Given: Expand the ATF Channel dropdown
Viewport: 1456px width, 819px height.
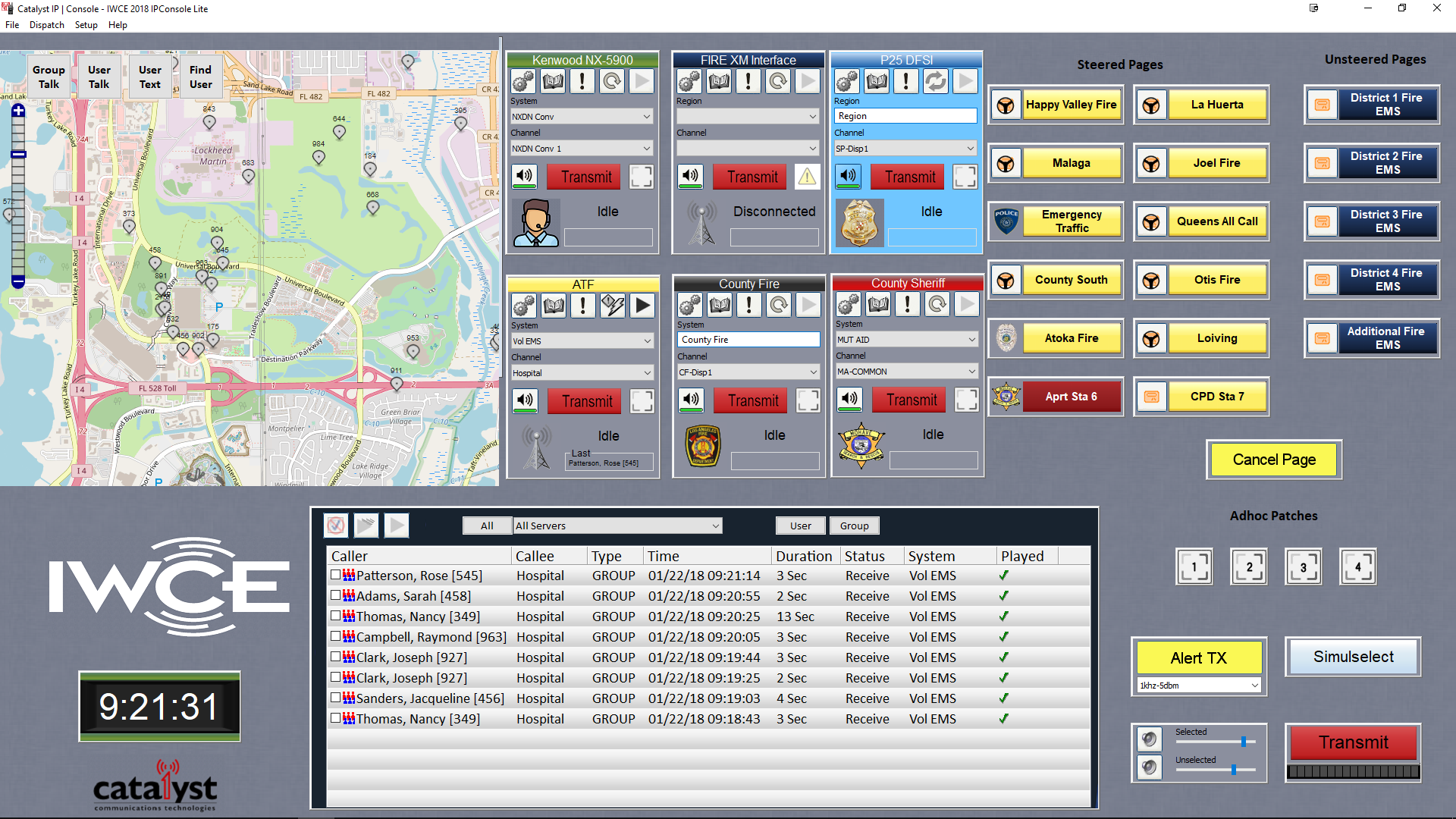Looking at the screenshot, I should (x=648, y=374).
